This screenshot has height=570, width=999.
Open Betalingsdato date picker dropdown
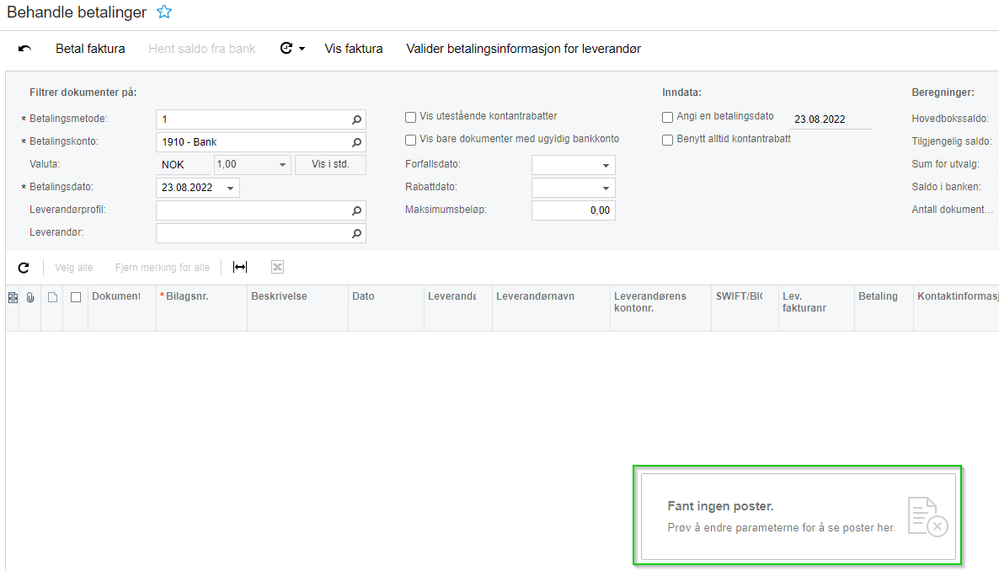click(230, 188)
